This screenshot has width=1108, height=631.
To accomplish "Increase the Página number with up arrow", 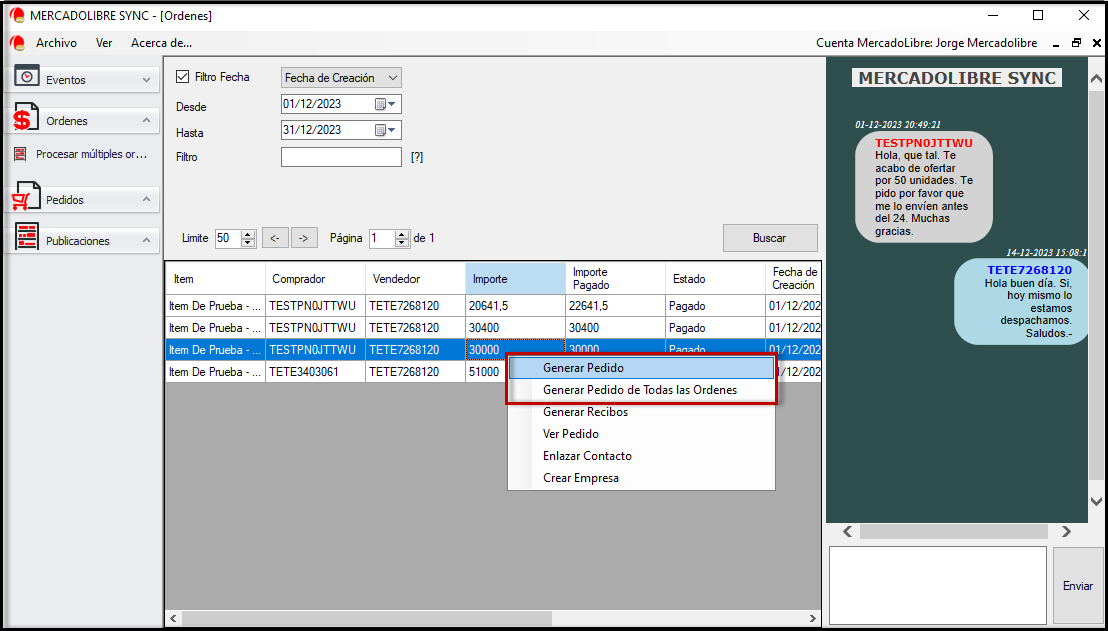I will [401, 235].
